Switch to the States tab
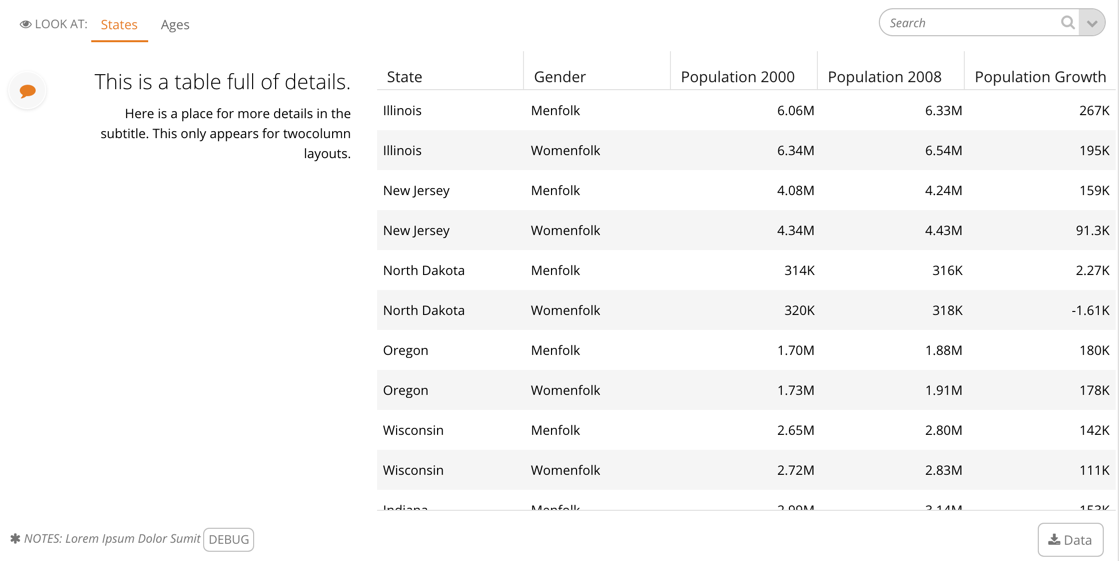This screenshot has height=561, width=1119. point(119,25)
